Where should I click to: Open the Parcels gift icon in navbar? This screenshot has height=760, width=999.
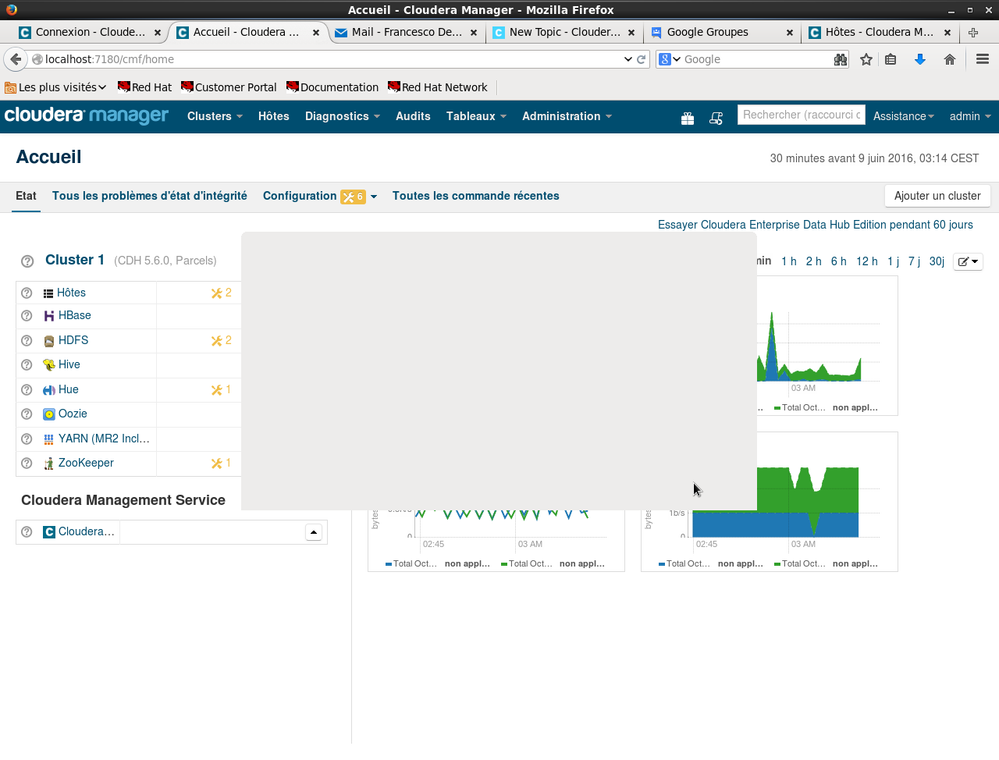point(687,117)
